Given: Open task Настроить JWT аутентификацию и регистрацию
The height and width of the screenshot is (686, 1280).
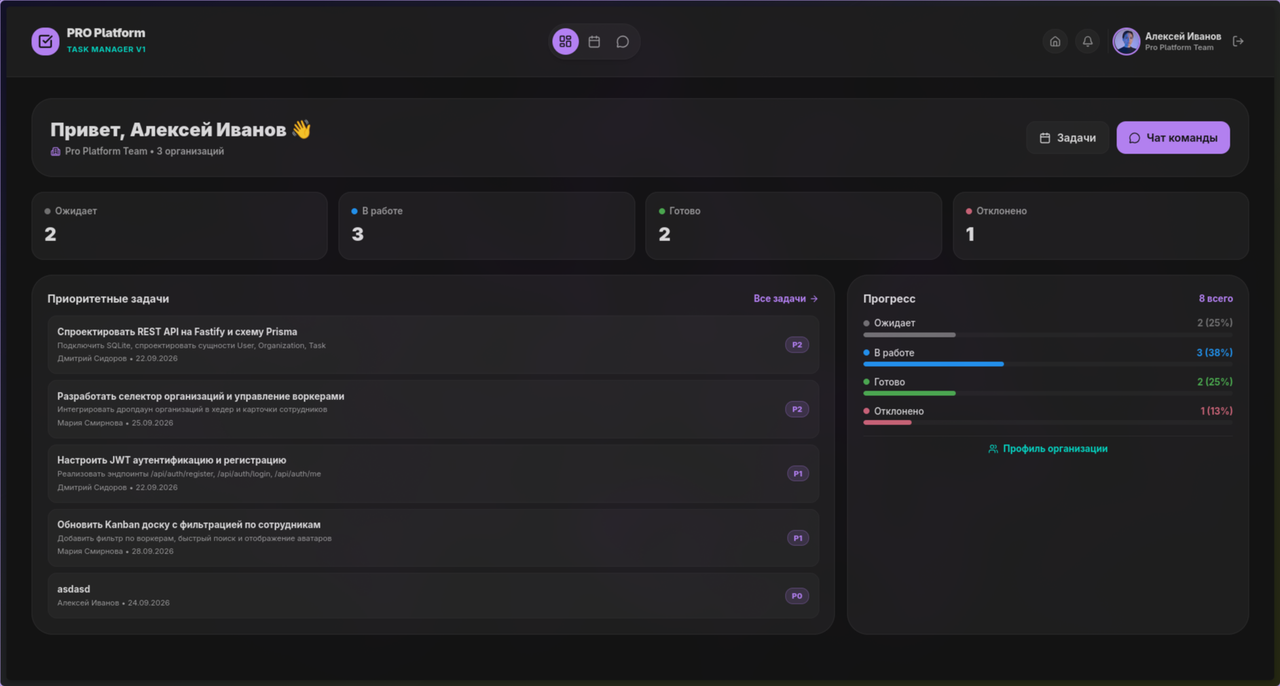Looking at the screenshot, I should [x=433, y=474].
